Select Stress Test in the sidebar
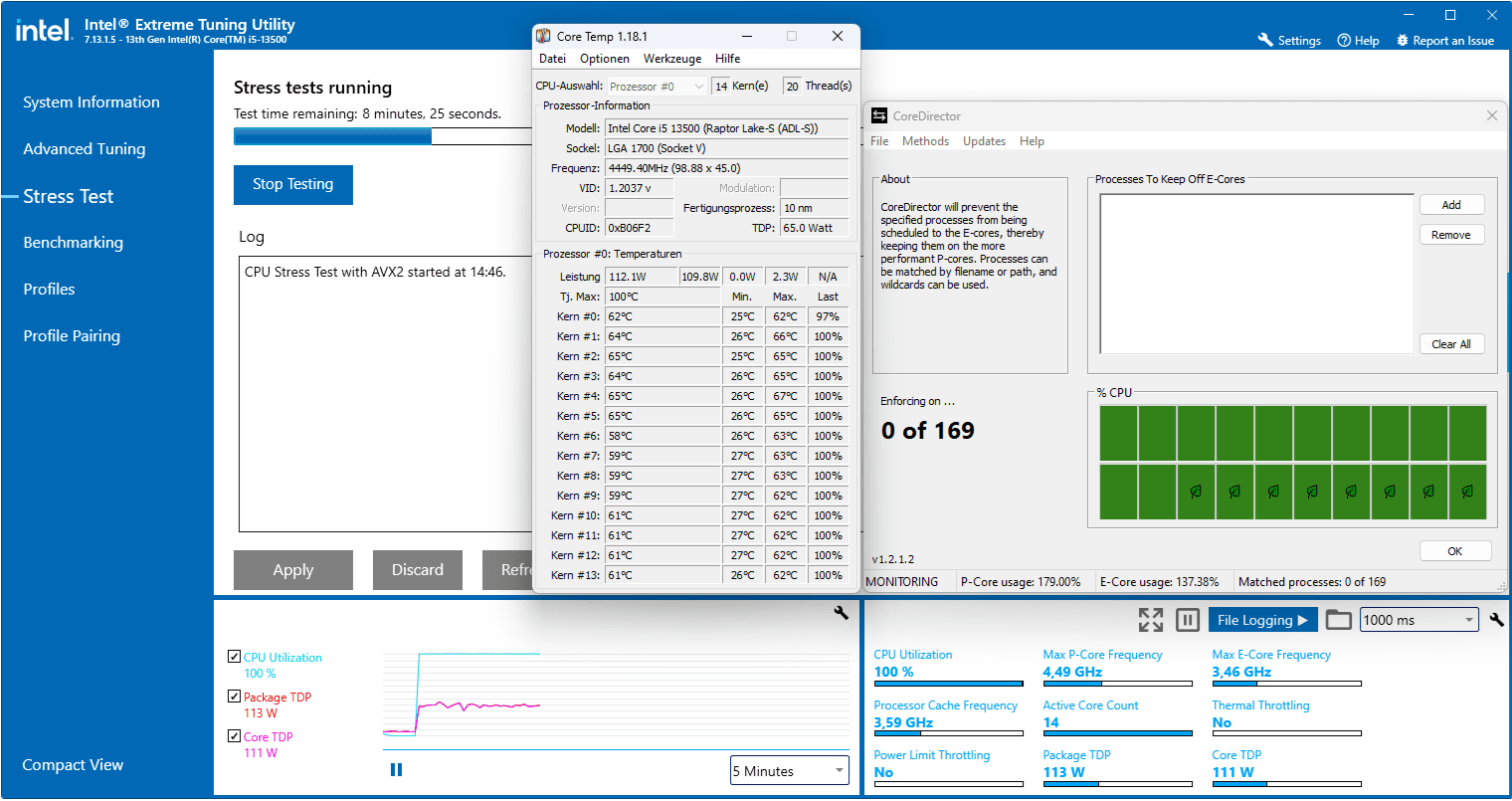This screenshot has width=1512, height=801. 69,196
